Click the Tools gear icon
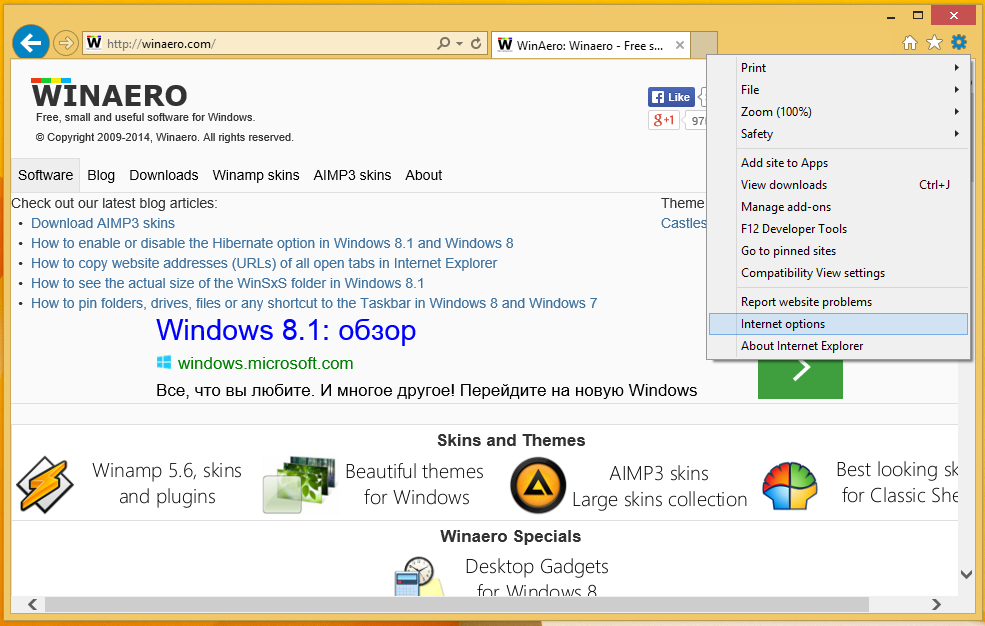Image resolution: width=985 pixels, height=626 pixels. 959,43
